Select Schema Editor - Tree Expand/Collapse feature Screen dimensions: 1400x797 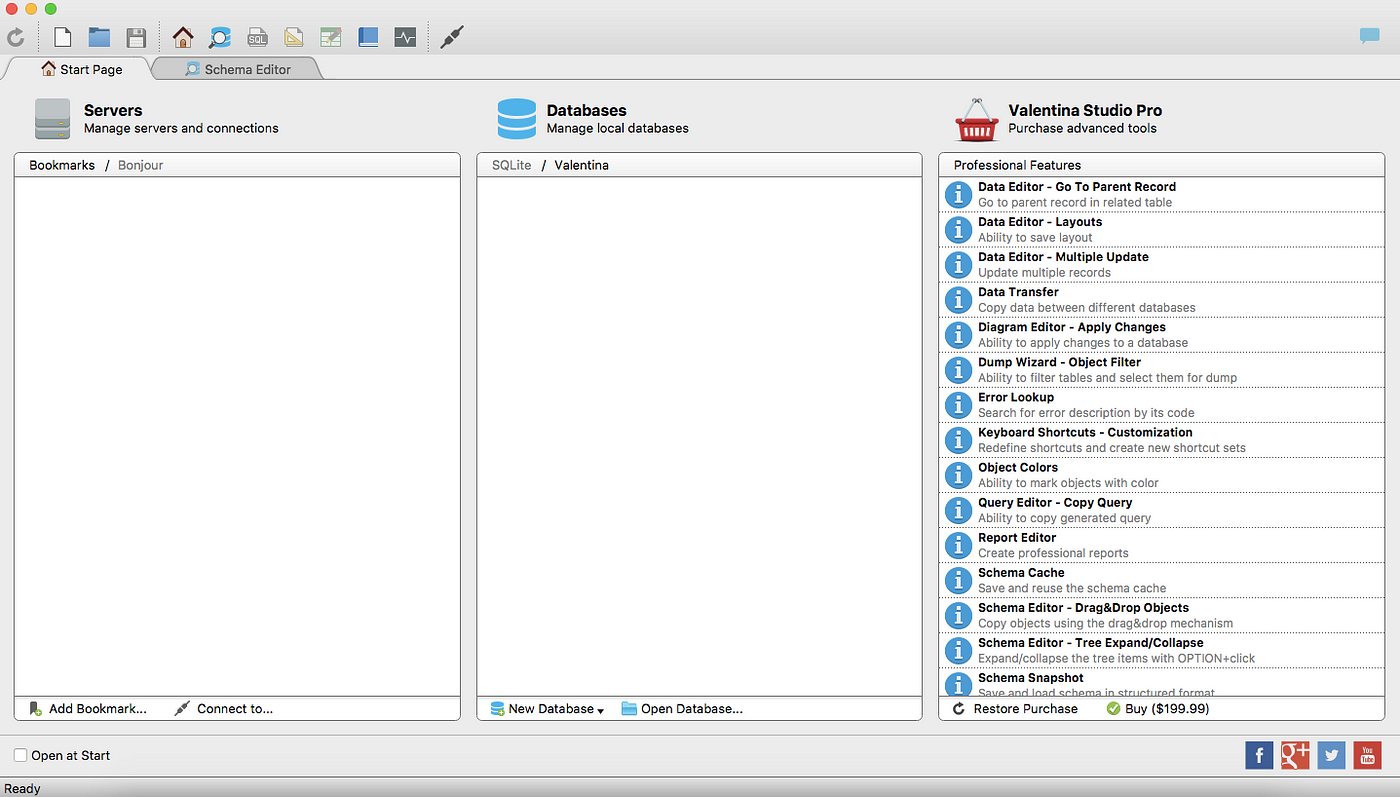pyautogui.click(x=1162, y=650)
